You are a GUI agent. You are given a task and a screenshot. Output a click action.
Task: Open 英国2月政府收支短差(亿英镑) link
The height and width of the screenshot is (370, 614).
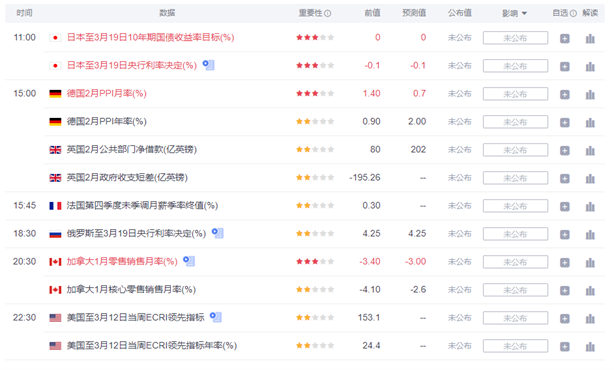pyautogui.click(x=127, y=177)
